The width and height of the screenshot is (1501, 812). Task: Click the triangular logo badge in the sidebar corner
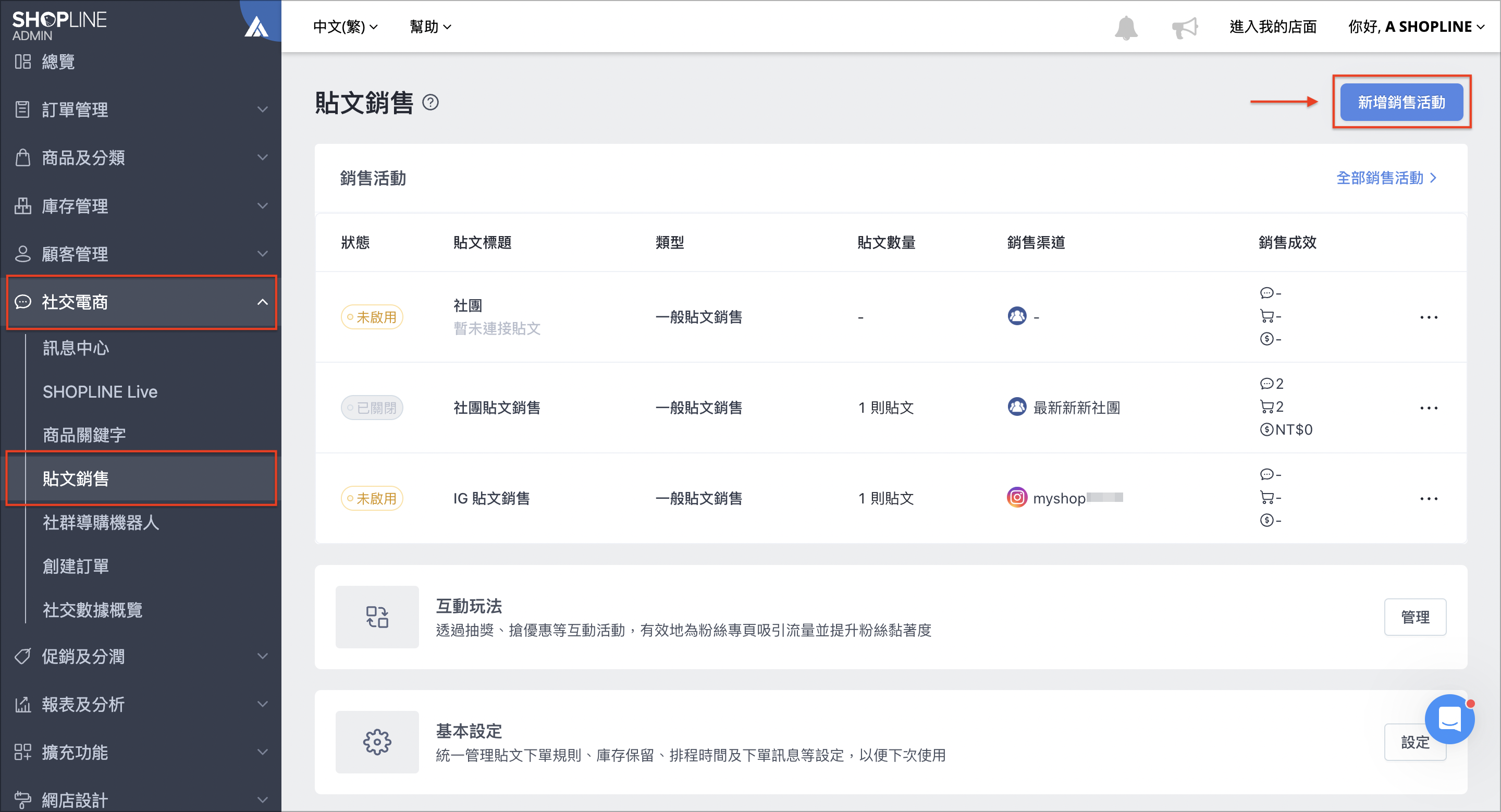pos(256,26)
